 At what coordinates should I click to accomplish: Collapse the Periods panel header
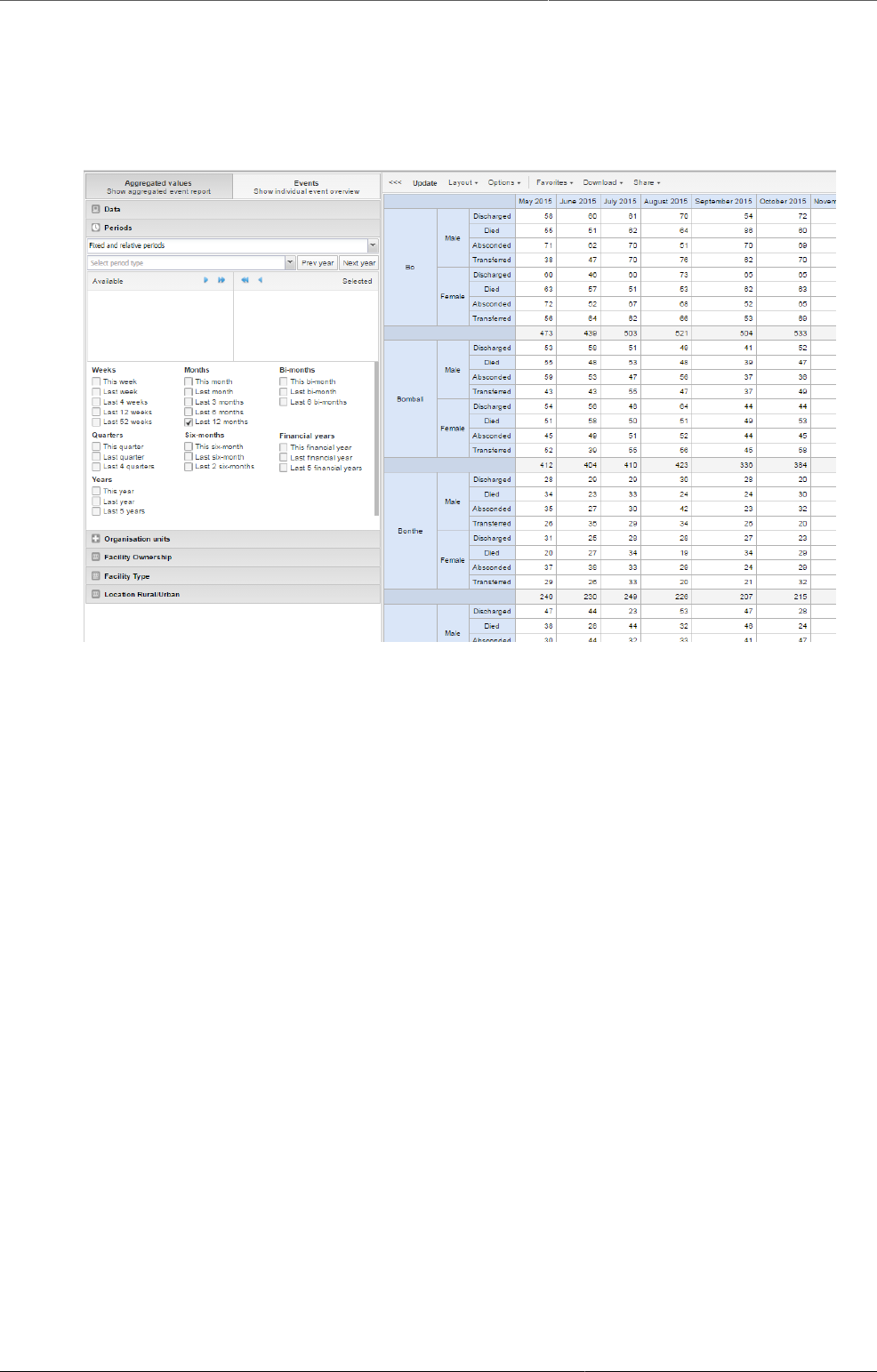(233, 228)
